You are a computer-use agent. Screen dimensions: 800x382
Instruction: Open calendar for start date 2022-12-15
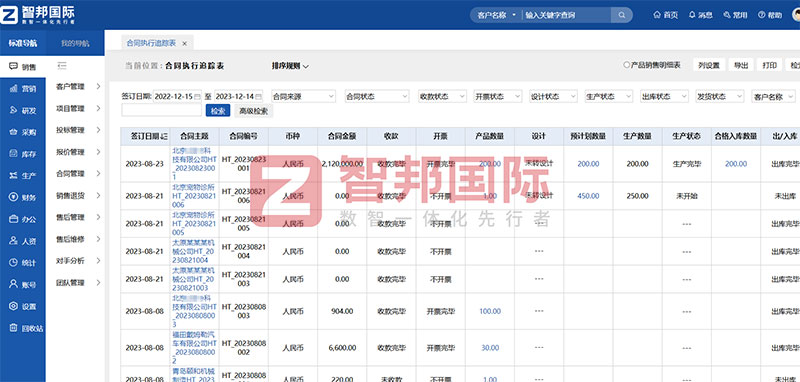tap(197, 96)
